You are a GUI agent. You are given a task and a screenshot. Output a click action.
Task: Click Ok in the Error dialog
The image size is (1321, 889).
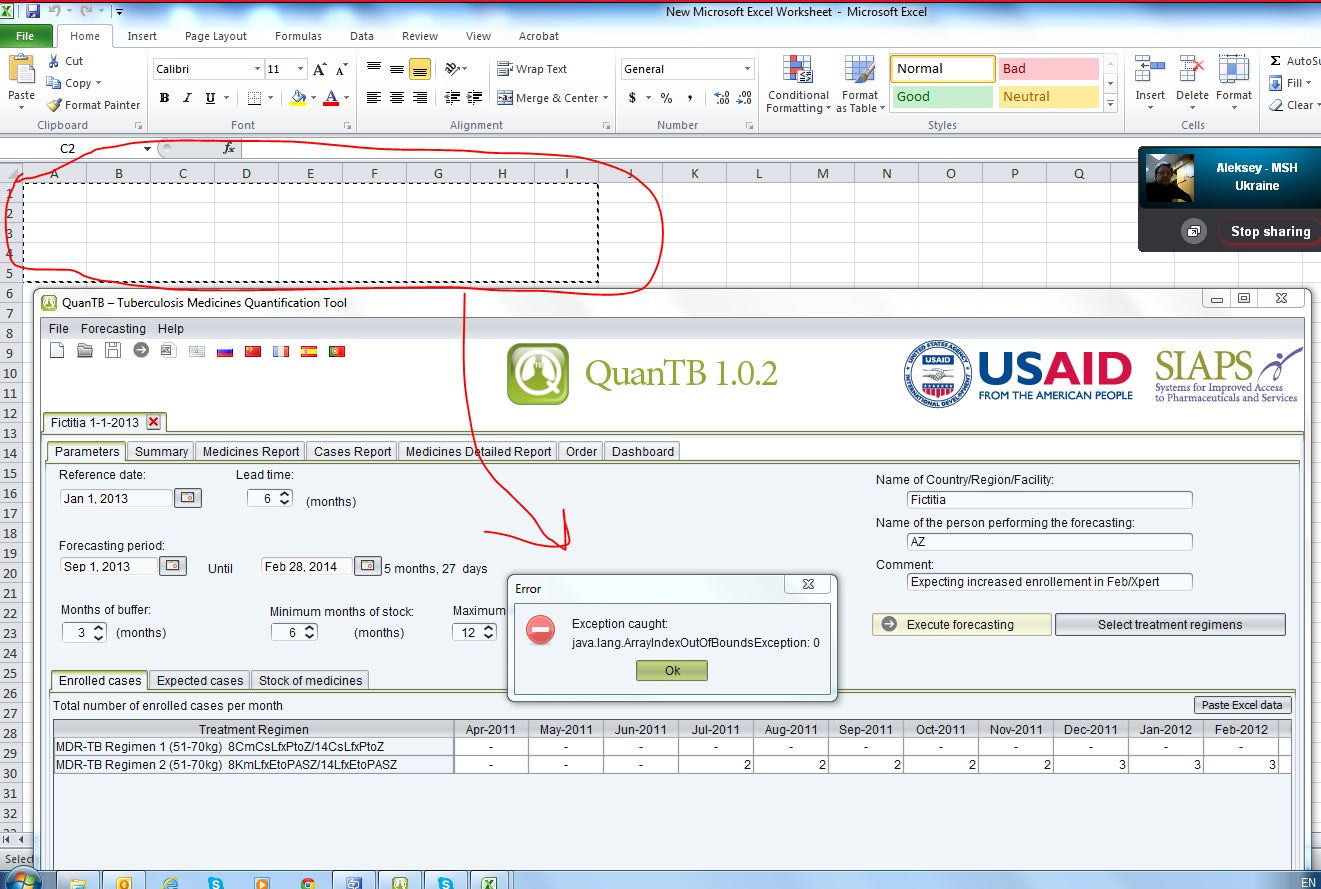[672, 671]
